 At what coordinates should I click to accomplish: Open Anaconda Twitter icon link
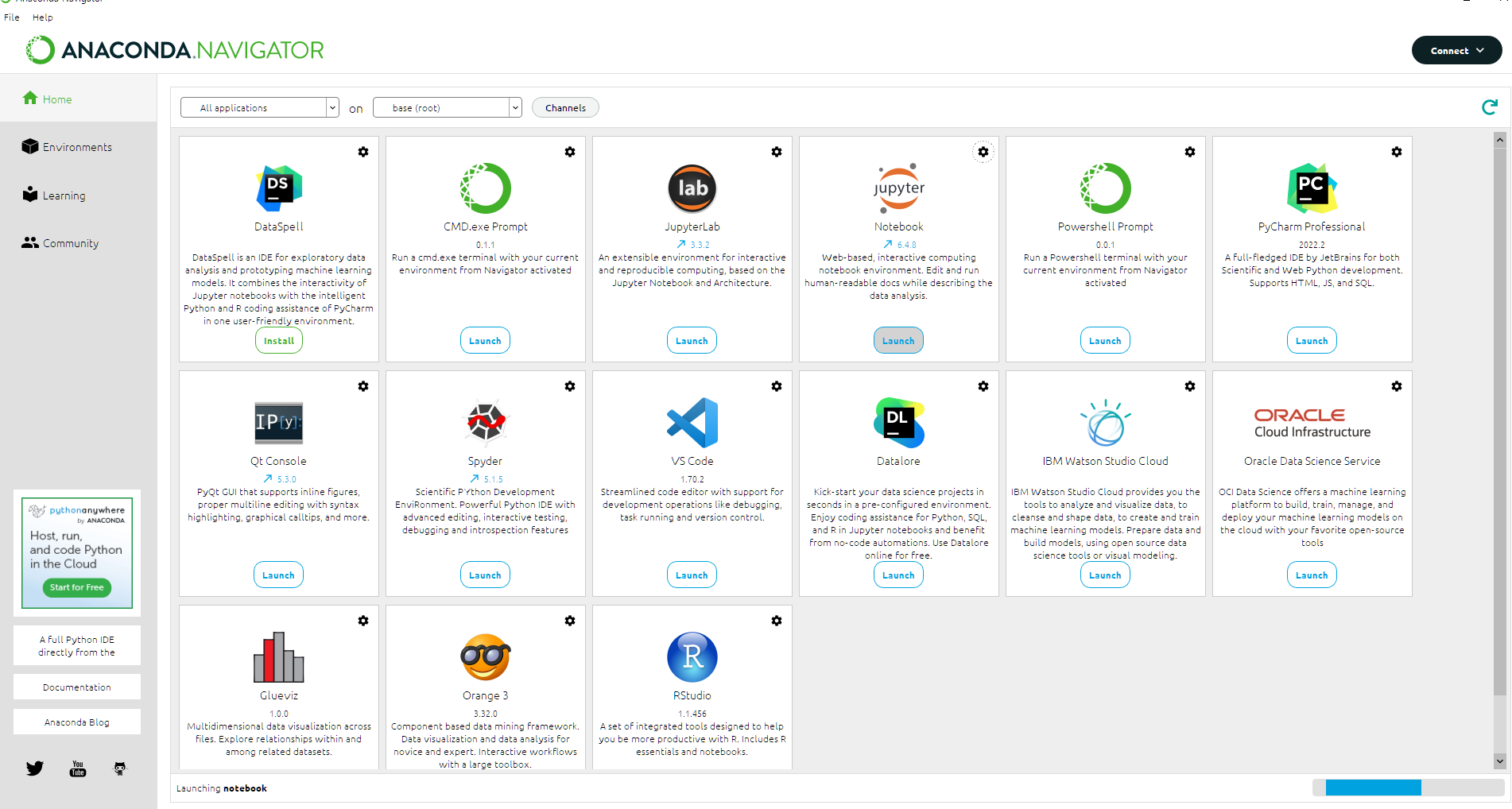[x=35, y=768]
